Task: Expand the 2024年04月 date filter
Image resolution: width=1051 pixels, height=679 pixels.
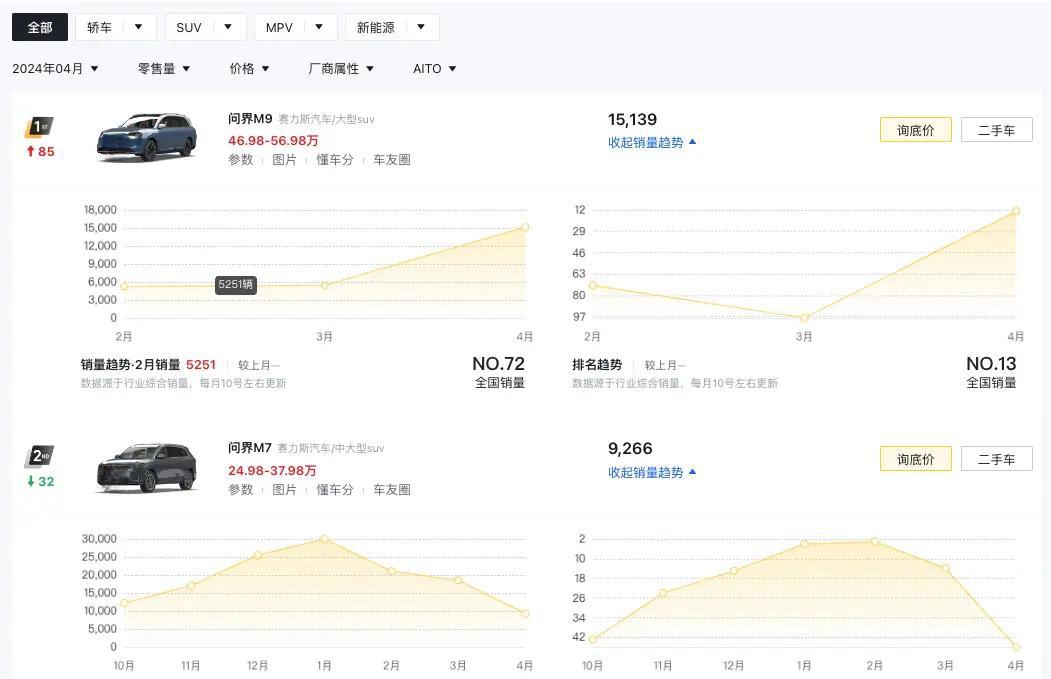Action: (55, 68)
